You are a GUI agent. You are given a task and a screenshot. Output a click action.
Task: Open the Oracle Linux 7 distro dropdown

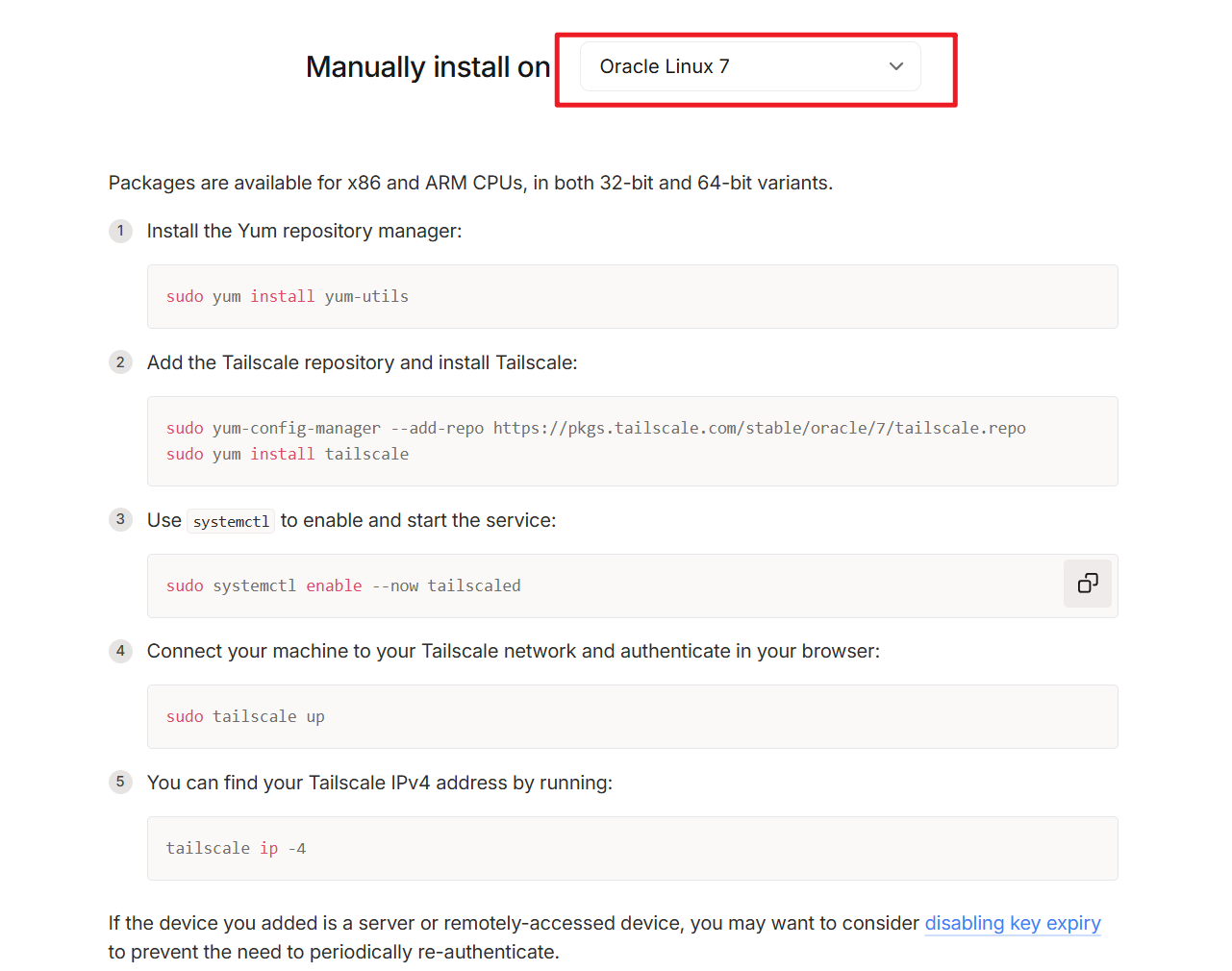tap(749, 66)
